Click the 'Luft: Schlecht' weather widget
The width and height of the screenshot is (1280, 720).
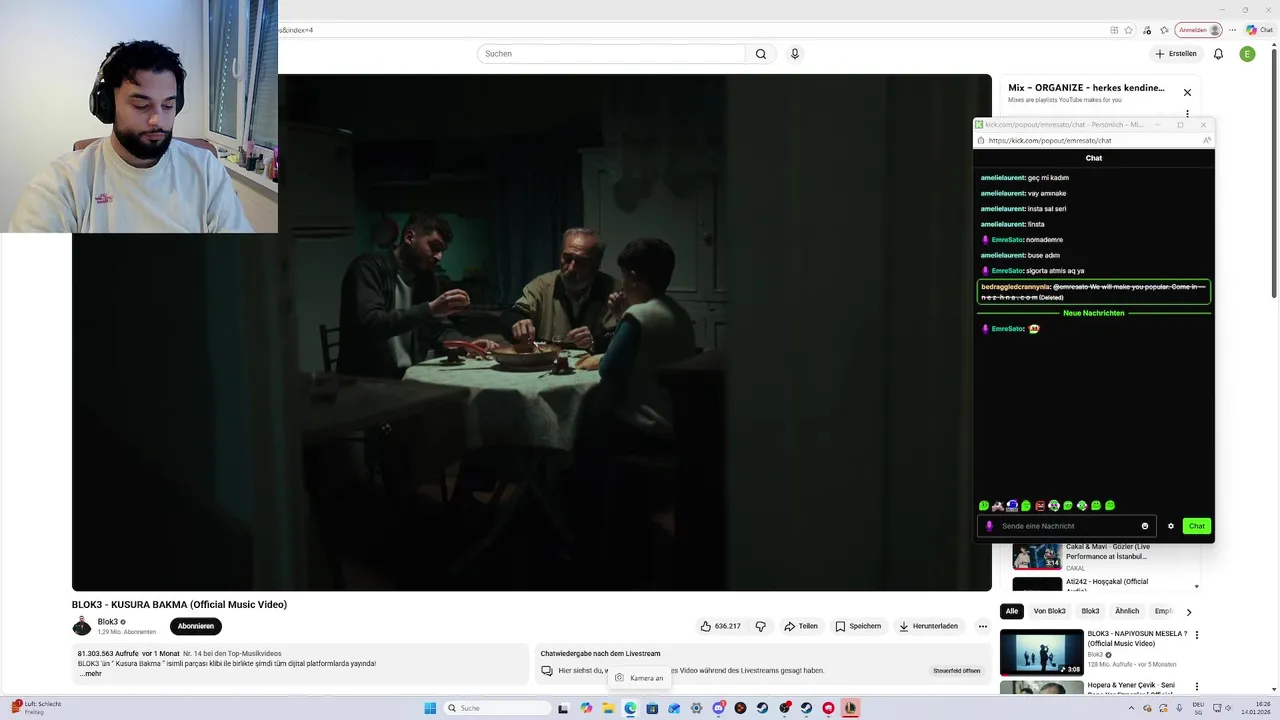coord(38,708)
